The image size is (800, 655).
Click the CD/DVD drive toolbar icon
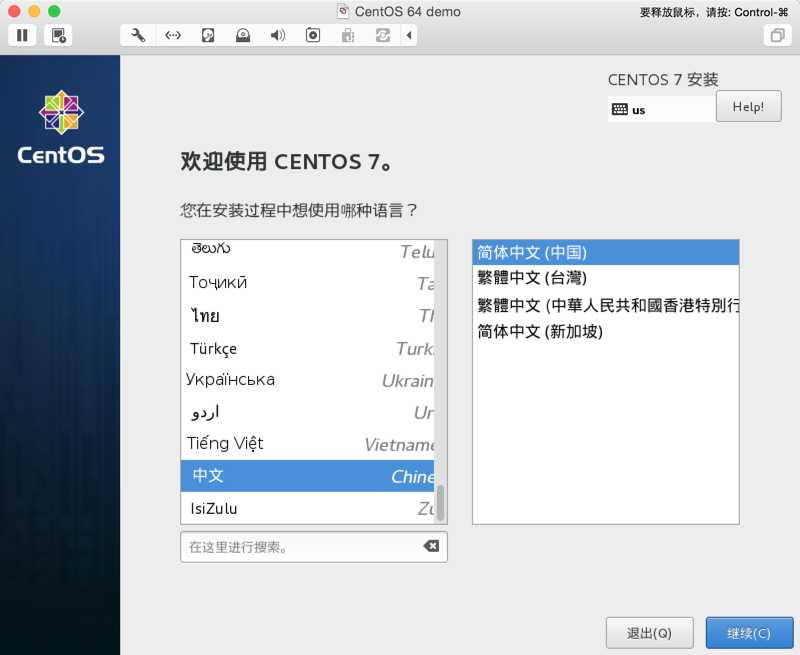click(x=243, y=35)
